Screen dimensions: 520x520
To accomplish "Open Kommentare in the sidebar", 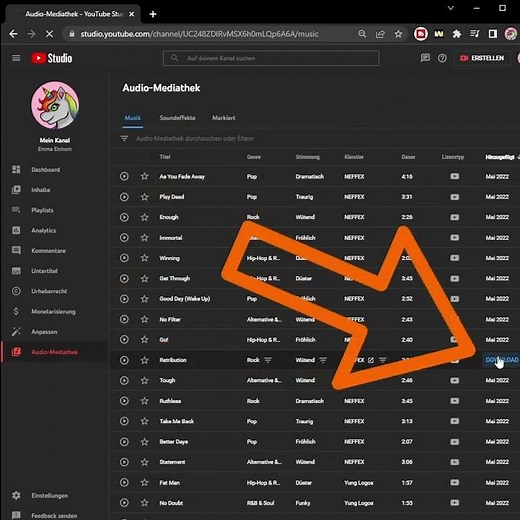I will 53,250.
